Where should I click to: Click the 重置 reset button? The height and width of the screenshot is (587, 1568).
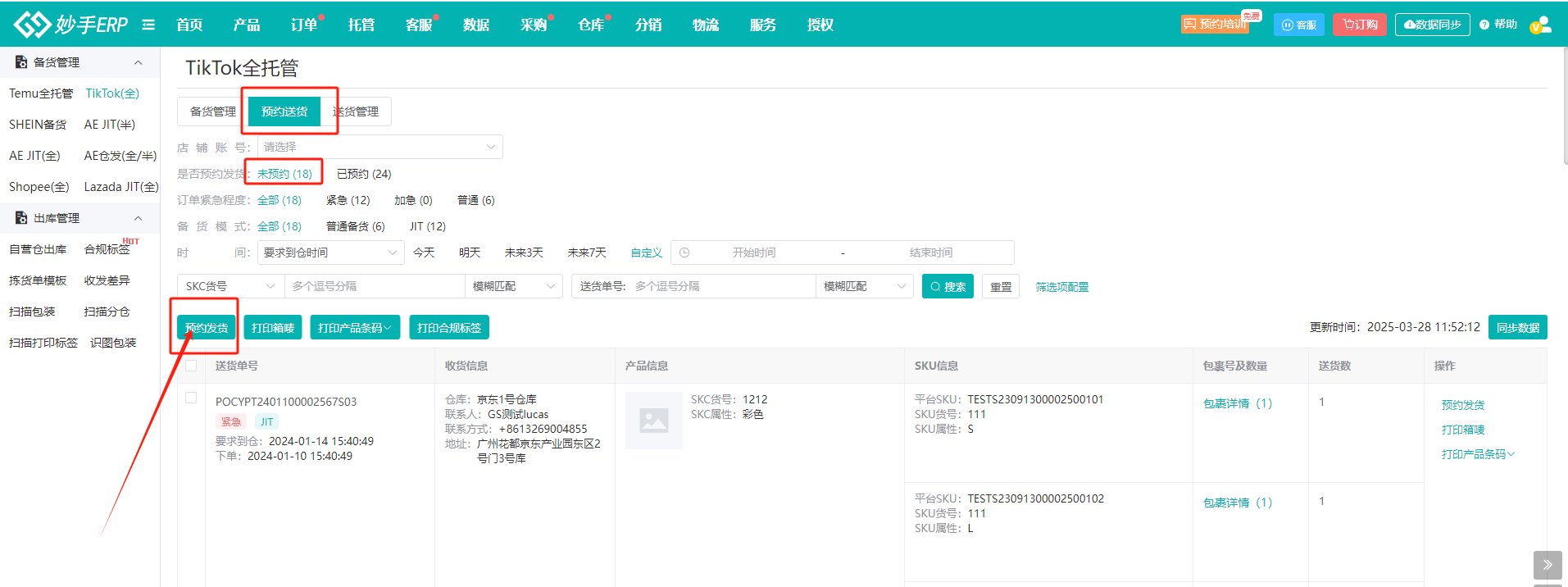[1001, 286]
